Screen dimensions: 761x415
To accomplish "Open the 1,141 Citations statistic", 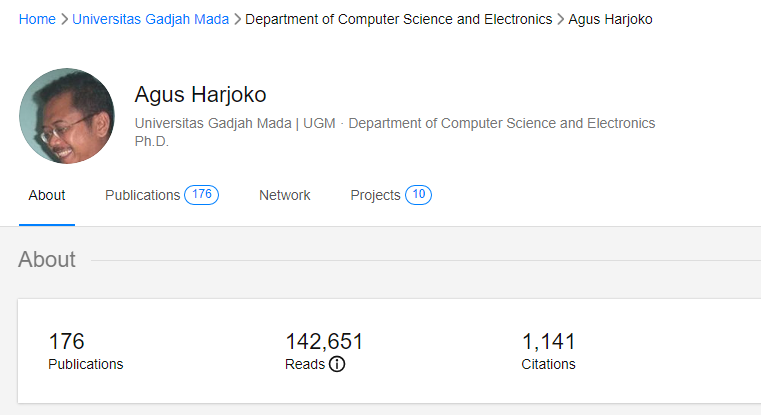I will tap(548, 342).
